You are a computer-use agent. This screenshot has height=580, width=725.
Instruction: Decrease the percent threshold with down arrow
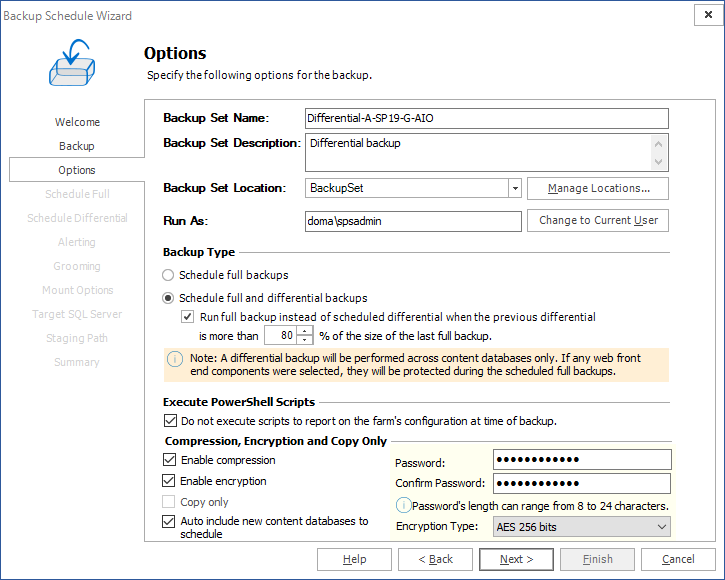coord(304,340)
